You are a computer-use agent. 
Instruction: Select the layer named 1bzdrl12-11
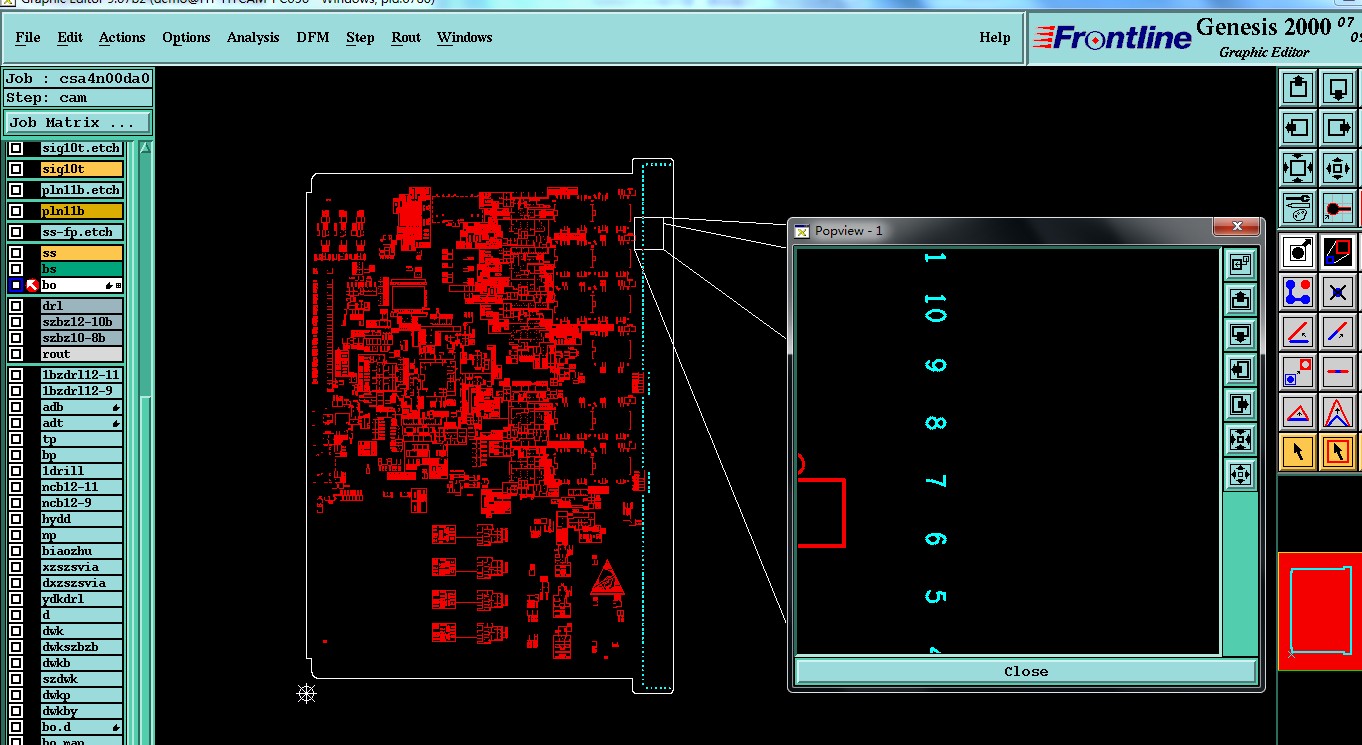pos(82,375)
